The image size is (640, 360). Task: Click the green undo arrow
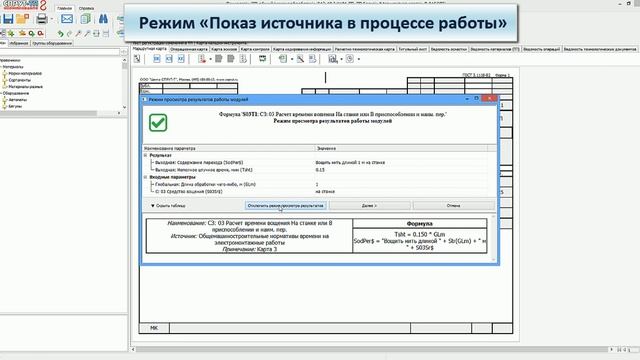pyautogui.click(x=60, y=33)
